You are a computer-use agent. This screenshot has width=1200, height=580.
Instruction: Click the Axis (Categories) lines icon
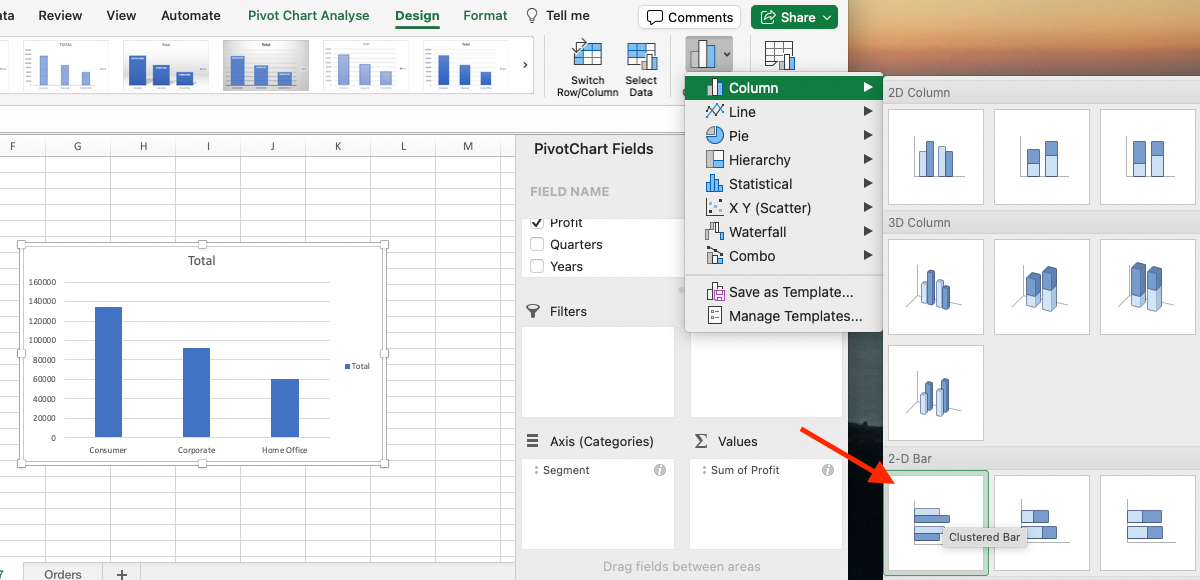pyautogui.click(x=533, y=441)
